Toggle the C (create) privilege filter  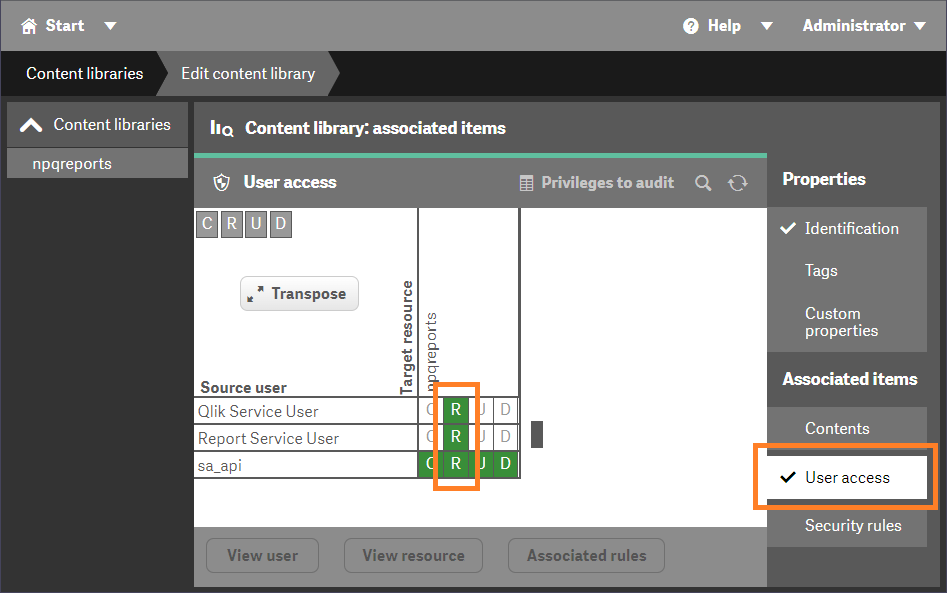207,224
